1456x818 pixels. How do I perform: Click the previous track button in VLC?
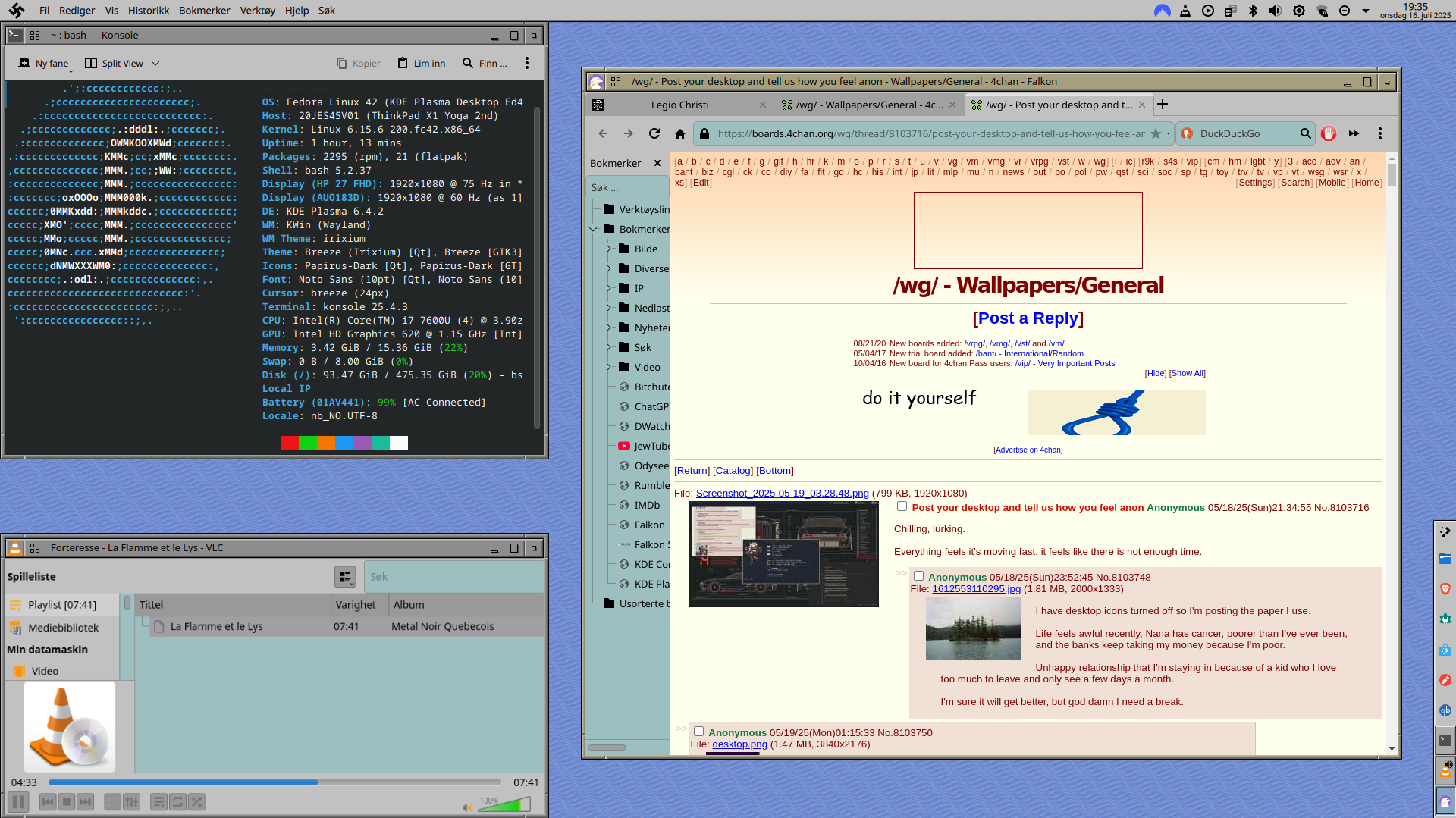47,802
